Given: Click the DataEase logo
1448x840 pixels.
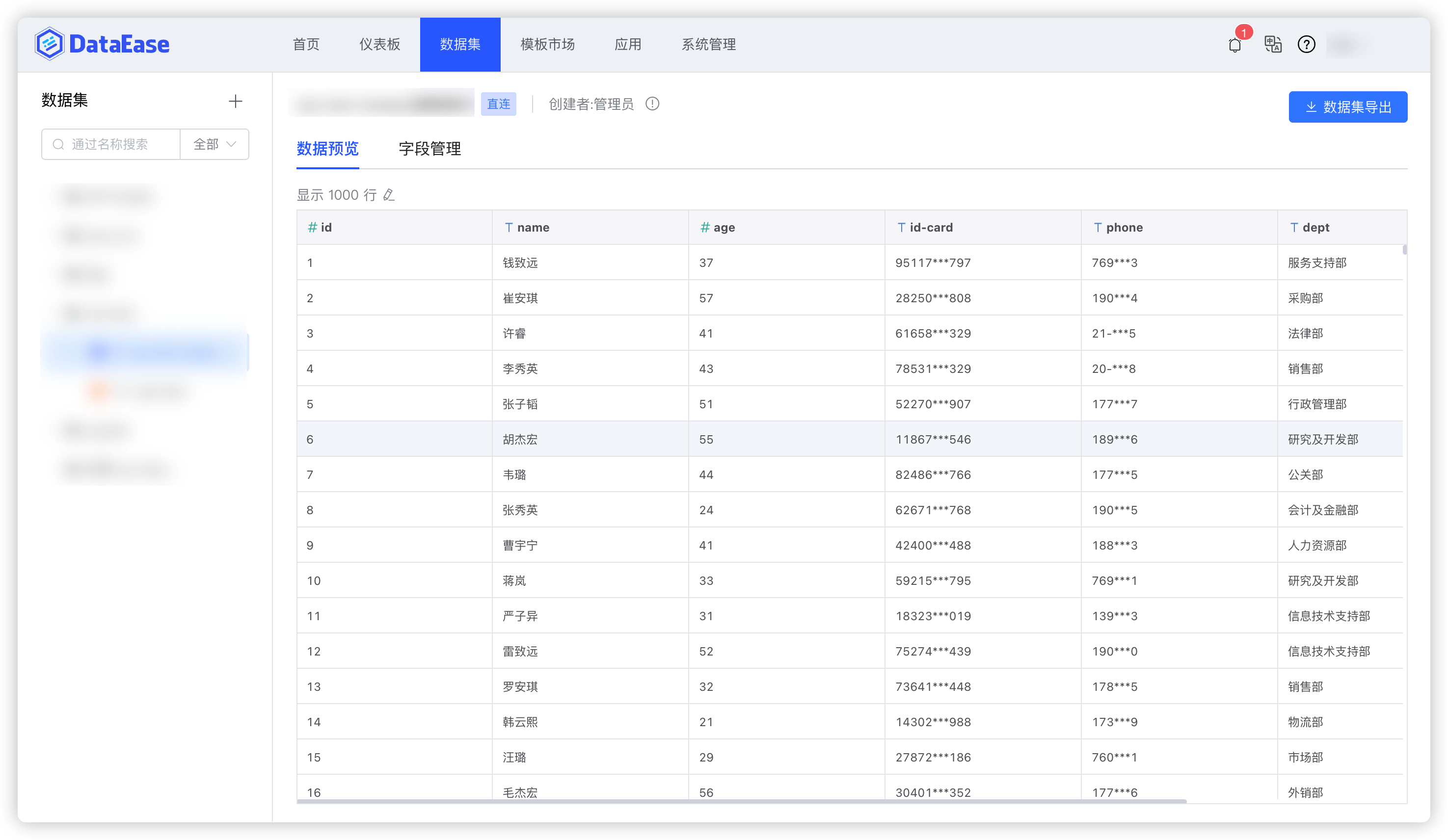Looking at the screenshot, I should (102, 44).
